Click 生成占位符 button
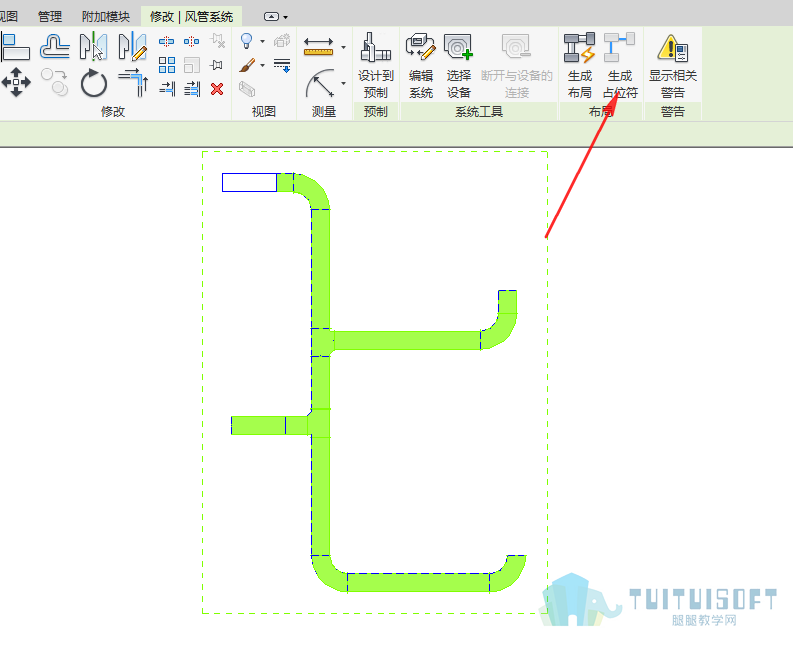The height and width of the screenshot is (652, 793). click(x=620, y=66)
